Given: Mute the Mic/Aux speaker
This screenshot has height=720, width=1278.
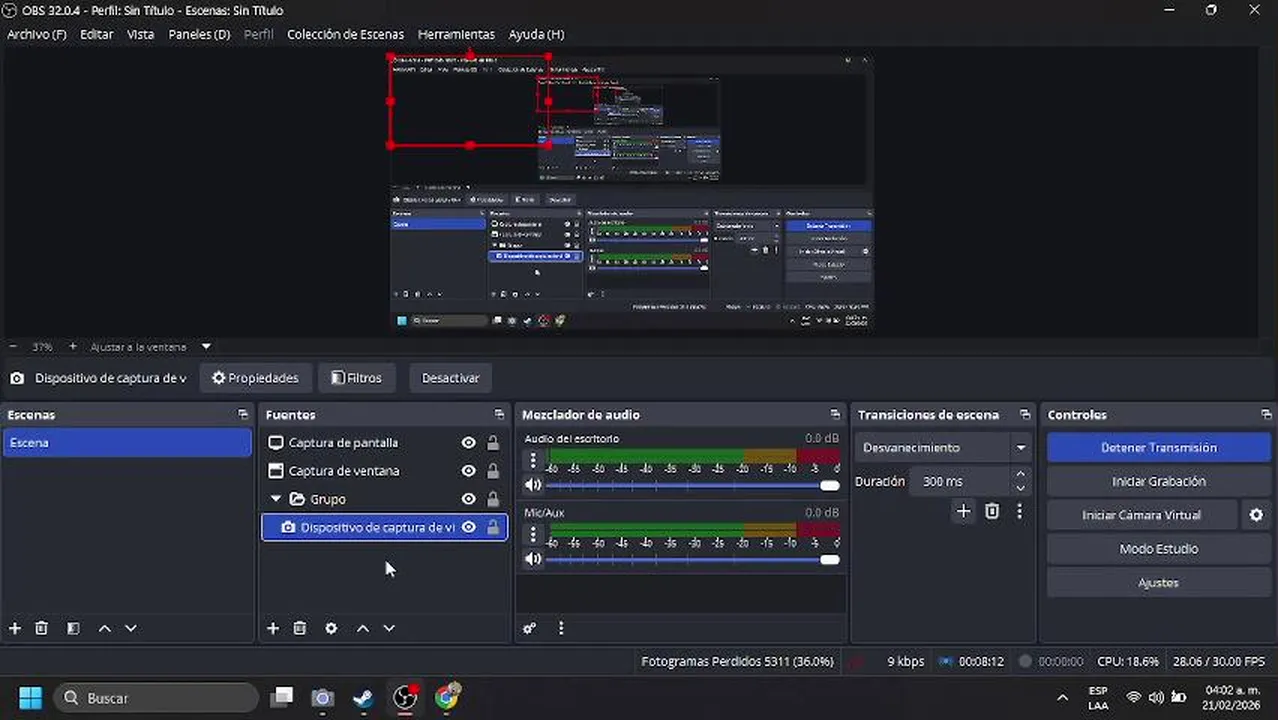Looking at the screenshot, I should (x=533, y=559).
